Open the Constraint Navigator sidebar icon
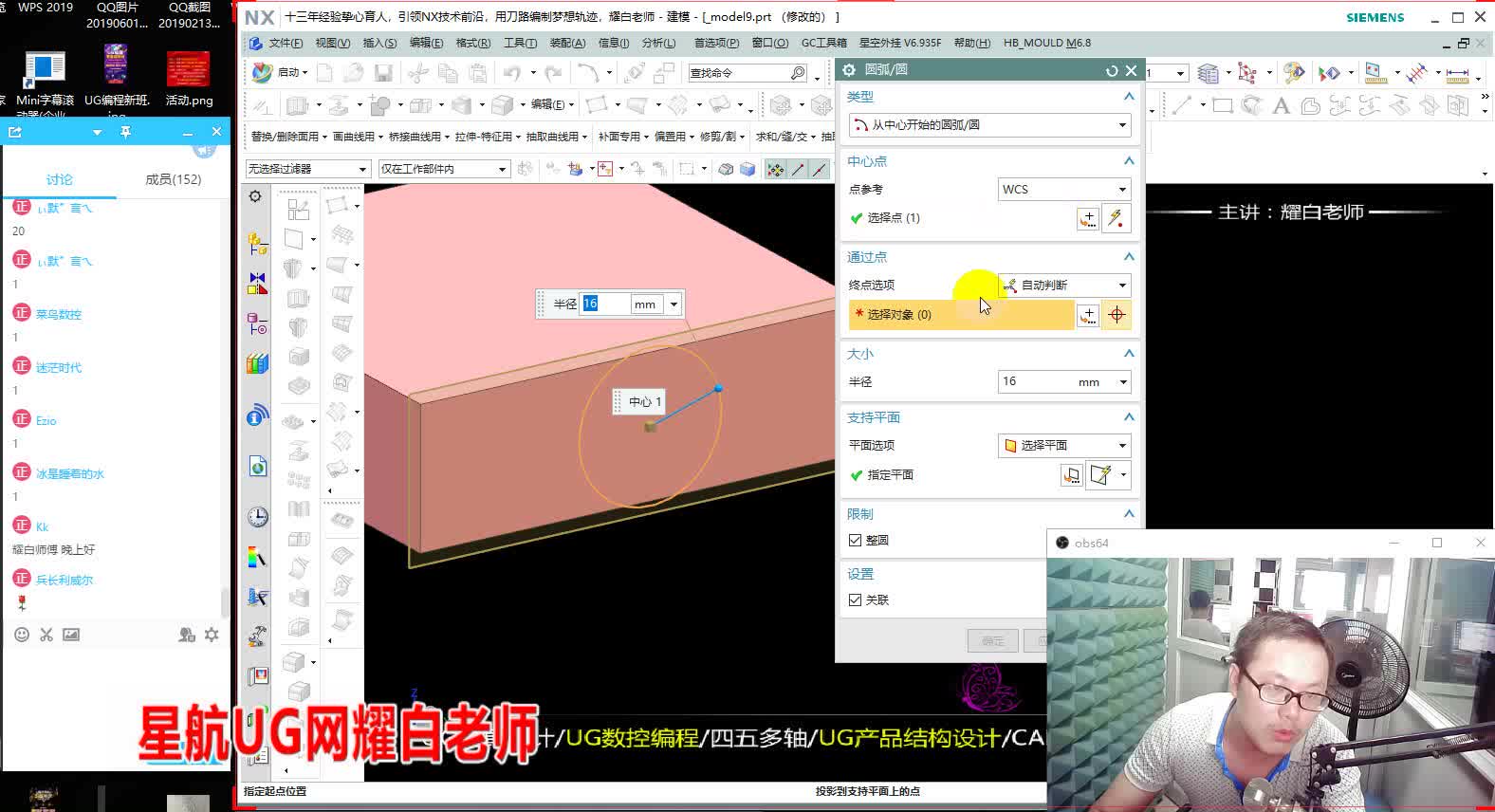1495x812 pixels. coord(257,283)
